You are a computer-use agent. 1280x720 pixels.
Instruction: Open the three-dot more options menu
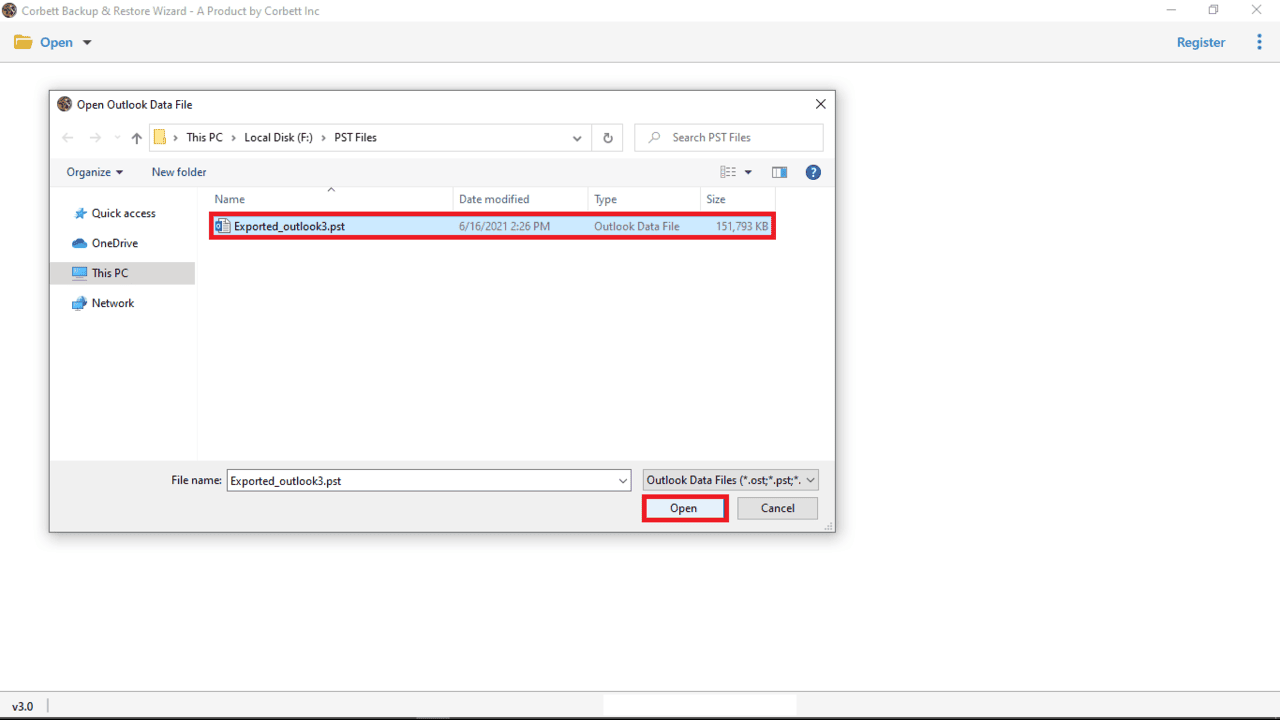pos(1259,42)
